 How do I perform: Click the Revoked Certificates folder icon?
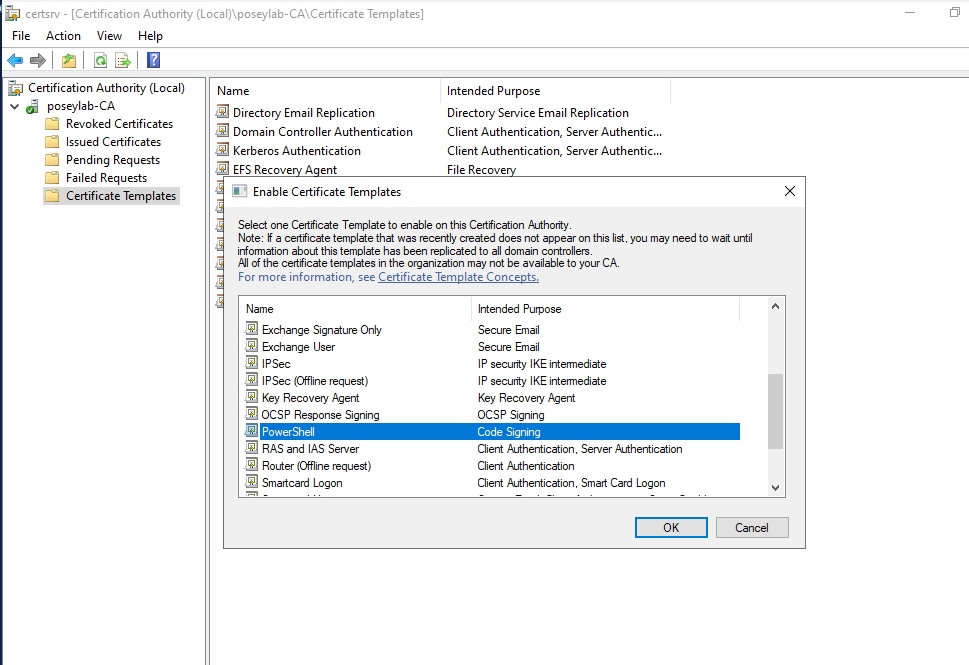[52, 123]
